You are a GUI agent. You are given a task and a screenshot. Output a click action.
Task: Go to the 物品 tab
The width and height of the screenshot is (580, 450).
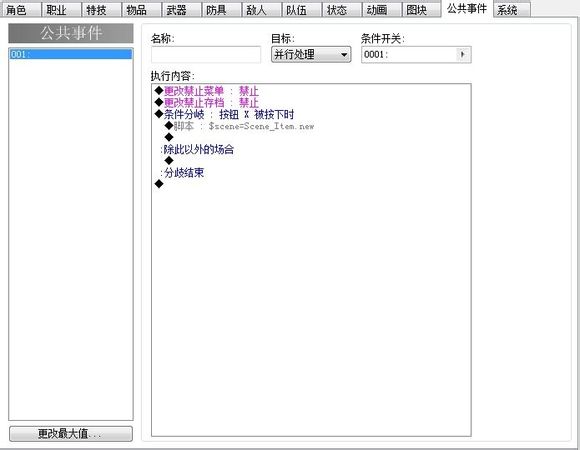point(141,10)
